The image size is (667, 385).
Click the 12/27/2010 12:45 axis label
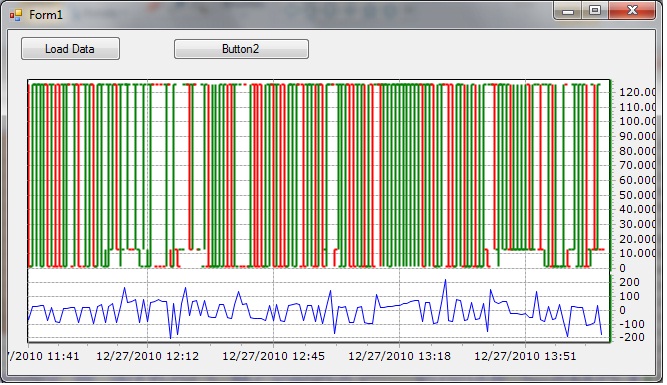click(x=273, y=356)
